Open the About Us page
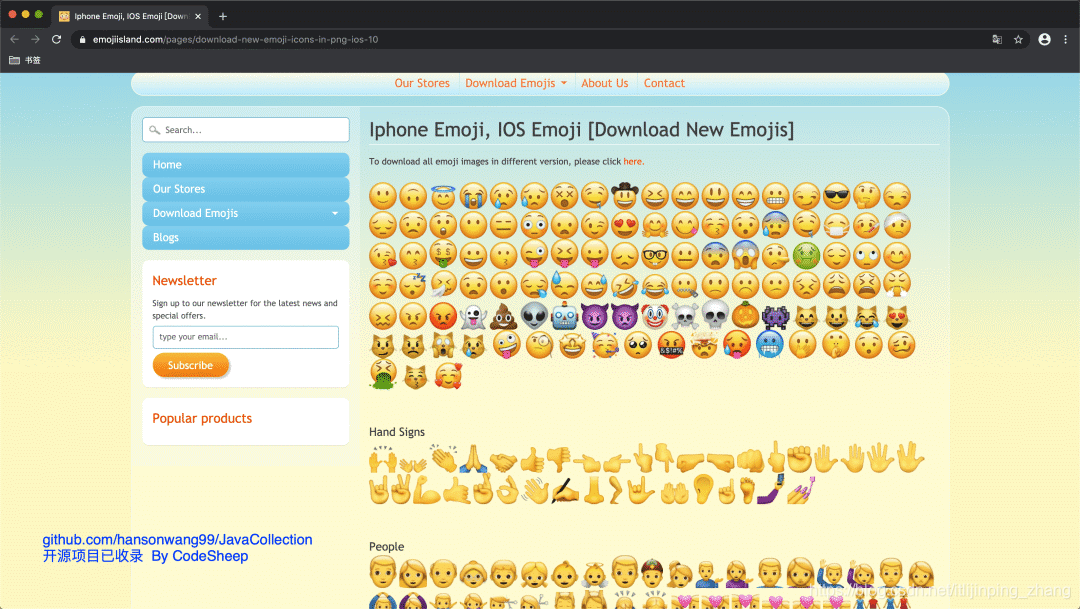The width and height of the screenshot is (1080, 609). (x=605, y=83)
